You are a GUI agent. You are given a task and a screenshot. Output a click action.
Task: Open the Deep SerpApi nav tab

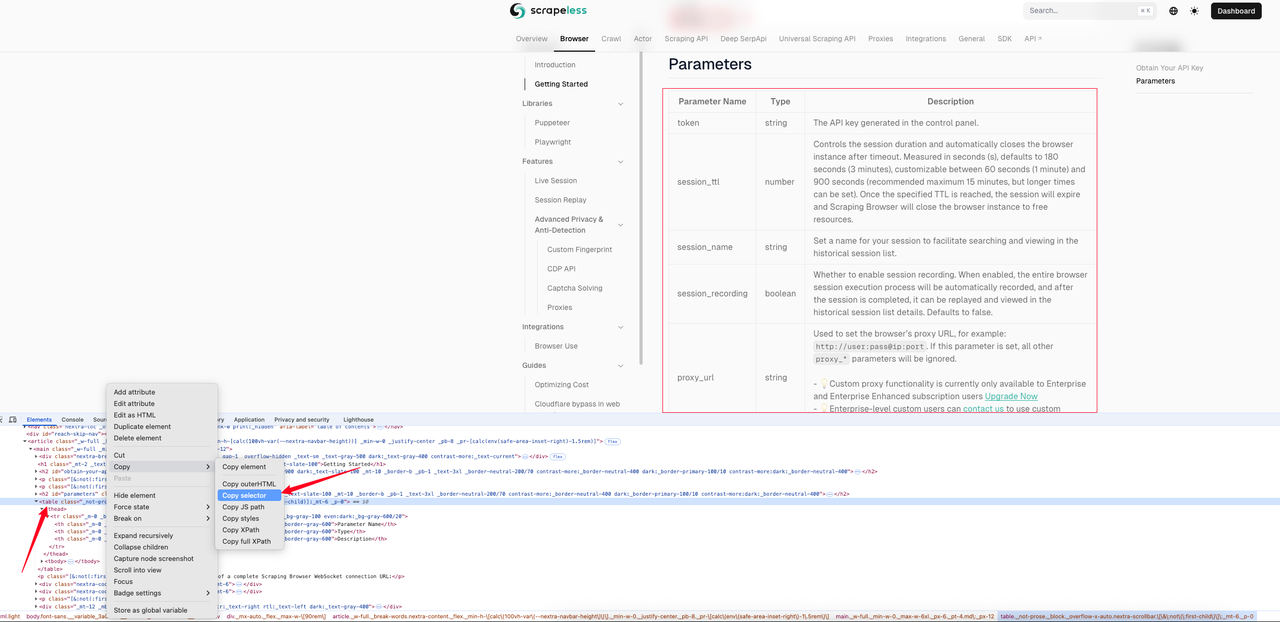(743, 39)
